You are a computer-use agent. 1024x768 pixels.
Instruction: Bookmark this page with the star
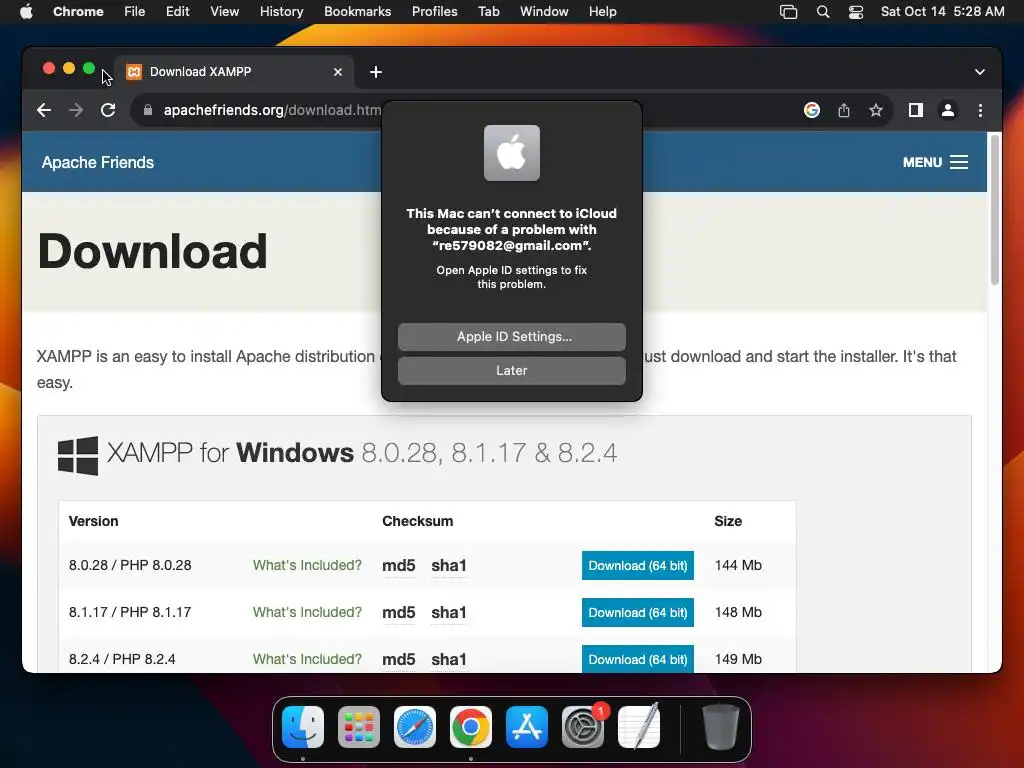coord(876,110)
